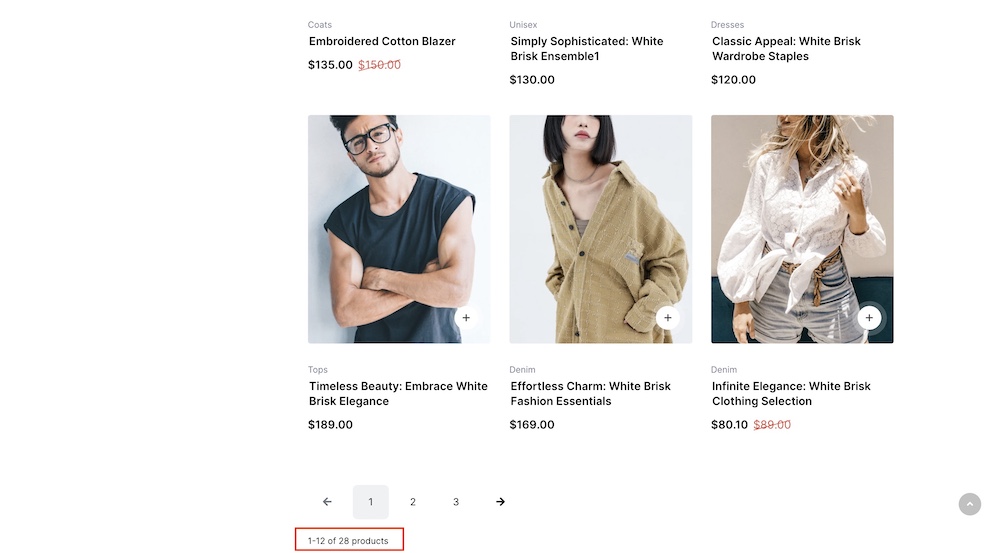Open the Coats category link
This screenshot has width=1000, height=553.
[x=320, y=25]
